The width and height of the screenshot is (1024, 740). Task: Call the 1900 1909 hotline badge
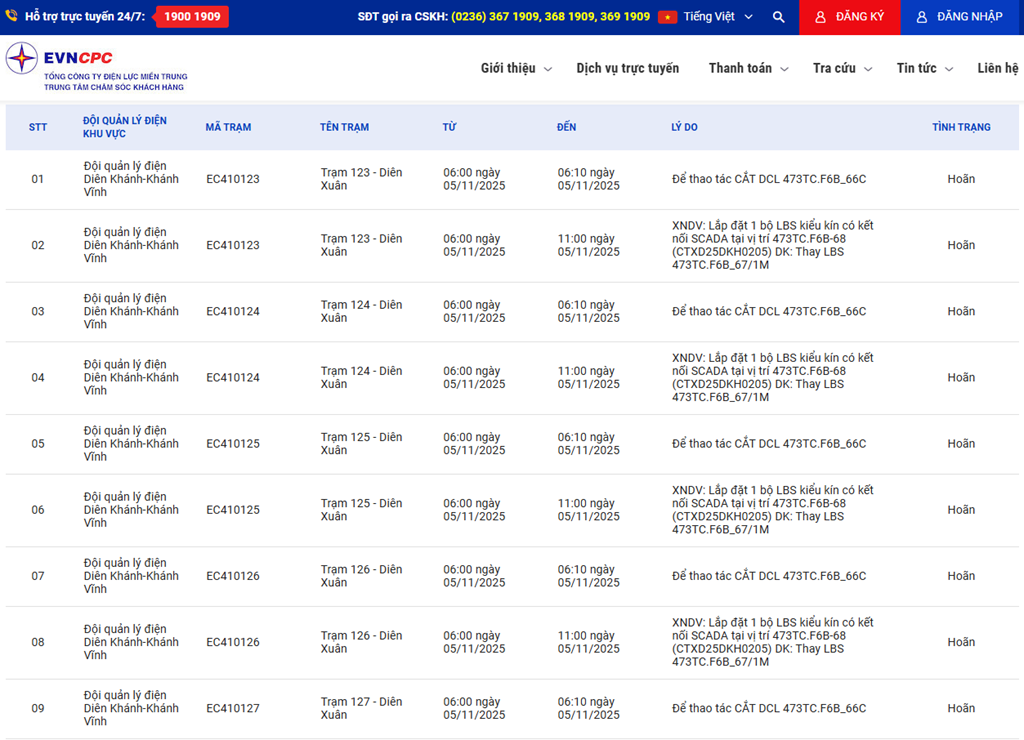pyautogui.click(x=192, y=17)
